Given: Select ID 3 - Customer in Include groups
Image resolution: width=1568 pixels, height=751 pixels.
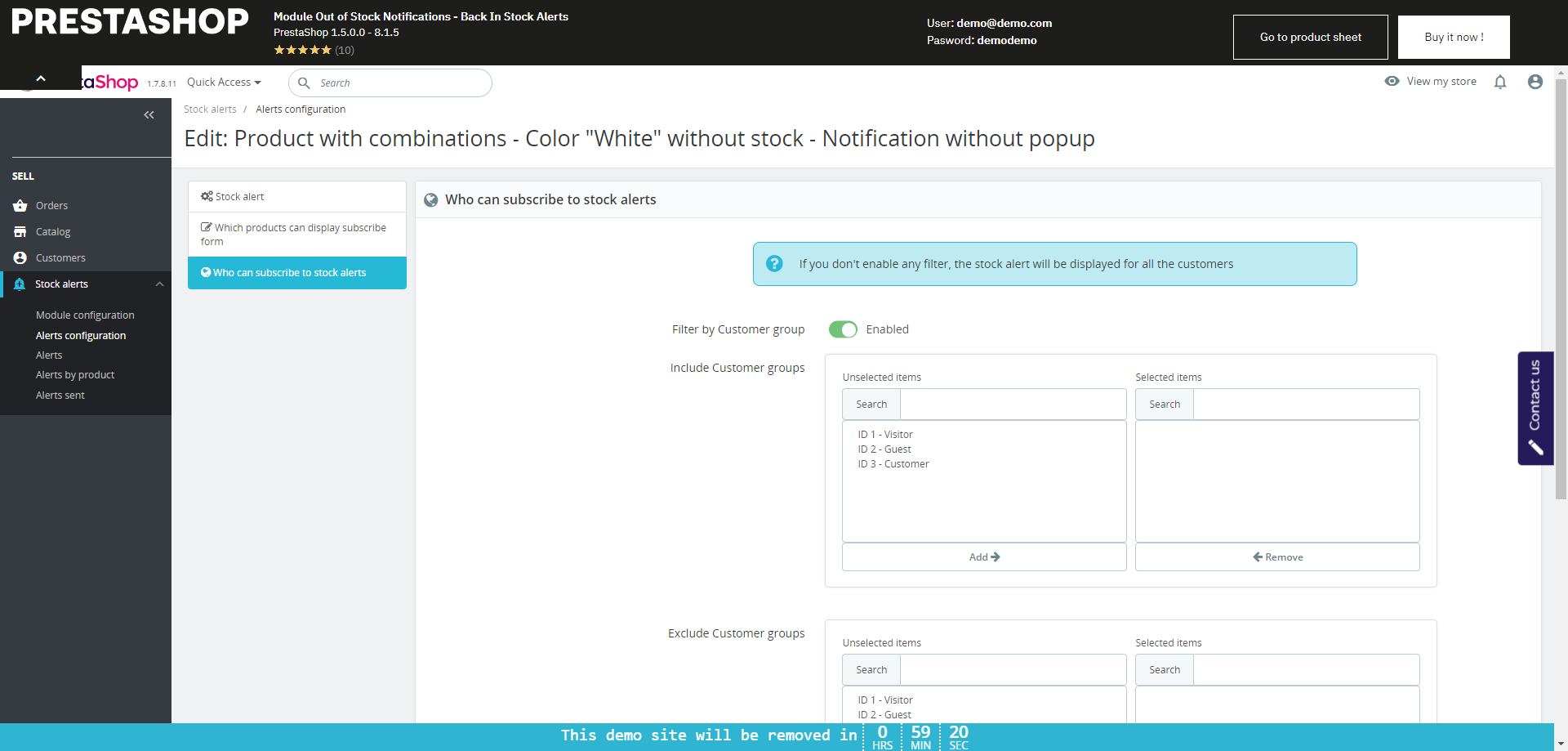Looking at the screenshot, I should click(893, 464).
